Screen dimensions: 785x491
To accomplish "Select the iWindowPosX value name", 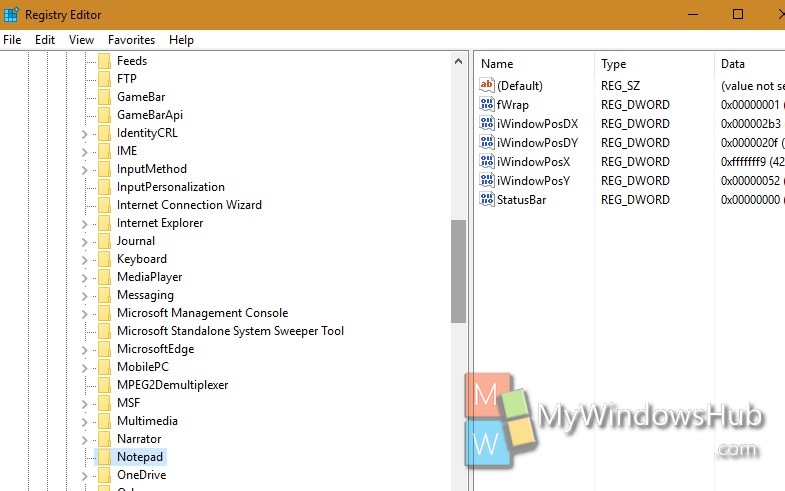I will point(533,162).
